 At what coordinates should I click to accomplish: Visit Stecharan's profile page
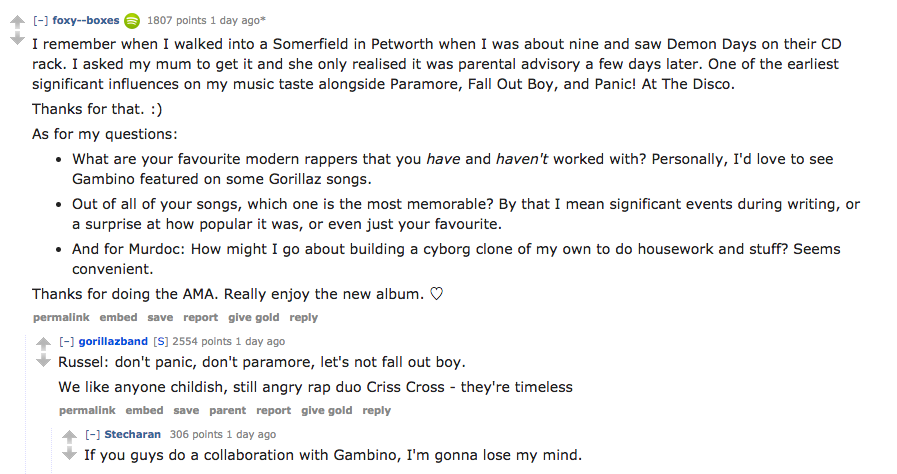pos(132,434)
